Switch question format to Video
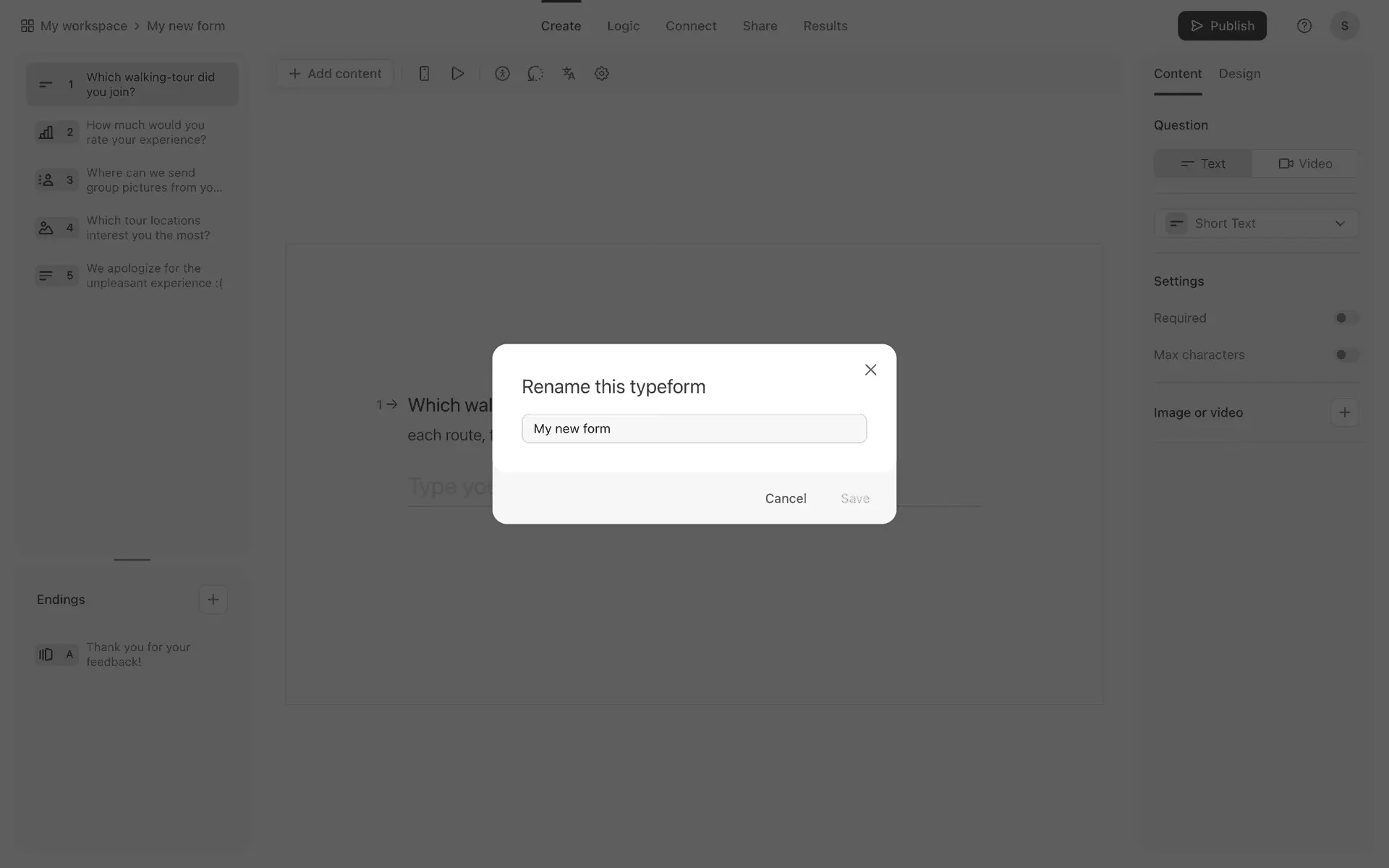 pos(1305,163)
